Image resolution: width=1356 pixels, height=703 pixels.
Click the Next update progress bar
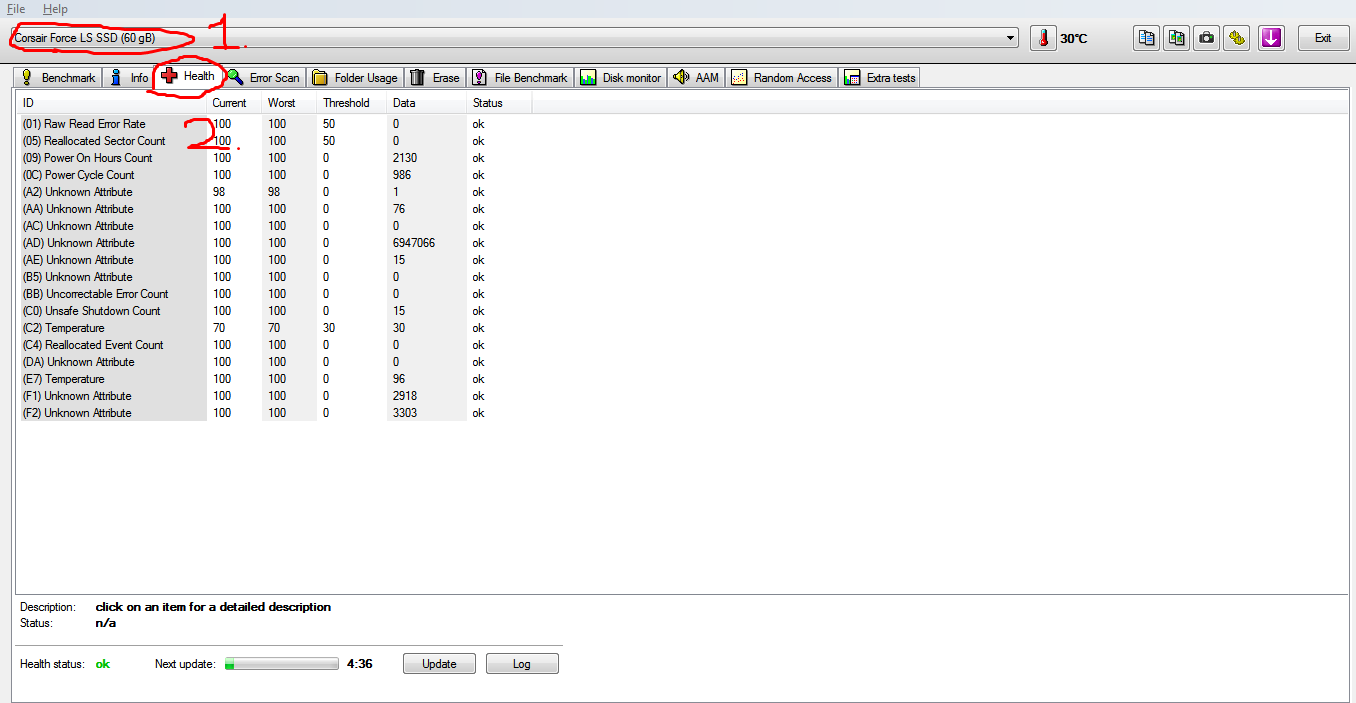[282, 664]
